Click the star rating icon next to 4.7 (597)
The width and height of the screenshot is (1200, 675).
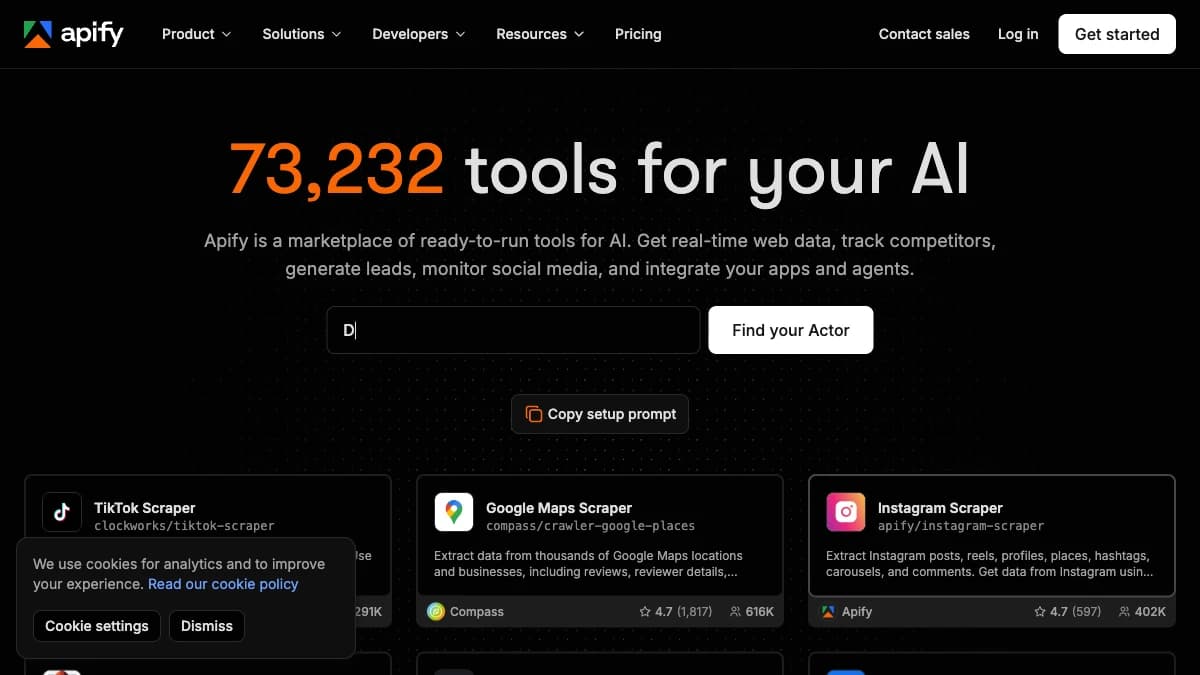point(1040,611)
